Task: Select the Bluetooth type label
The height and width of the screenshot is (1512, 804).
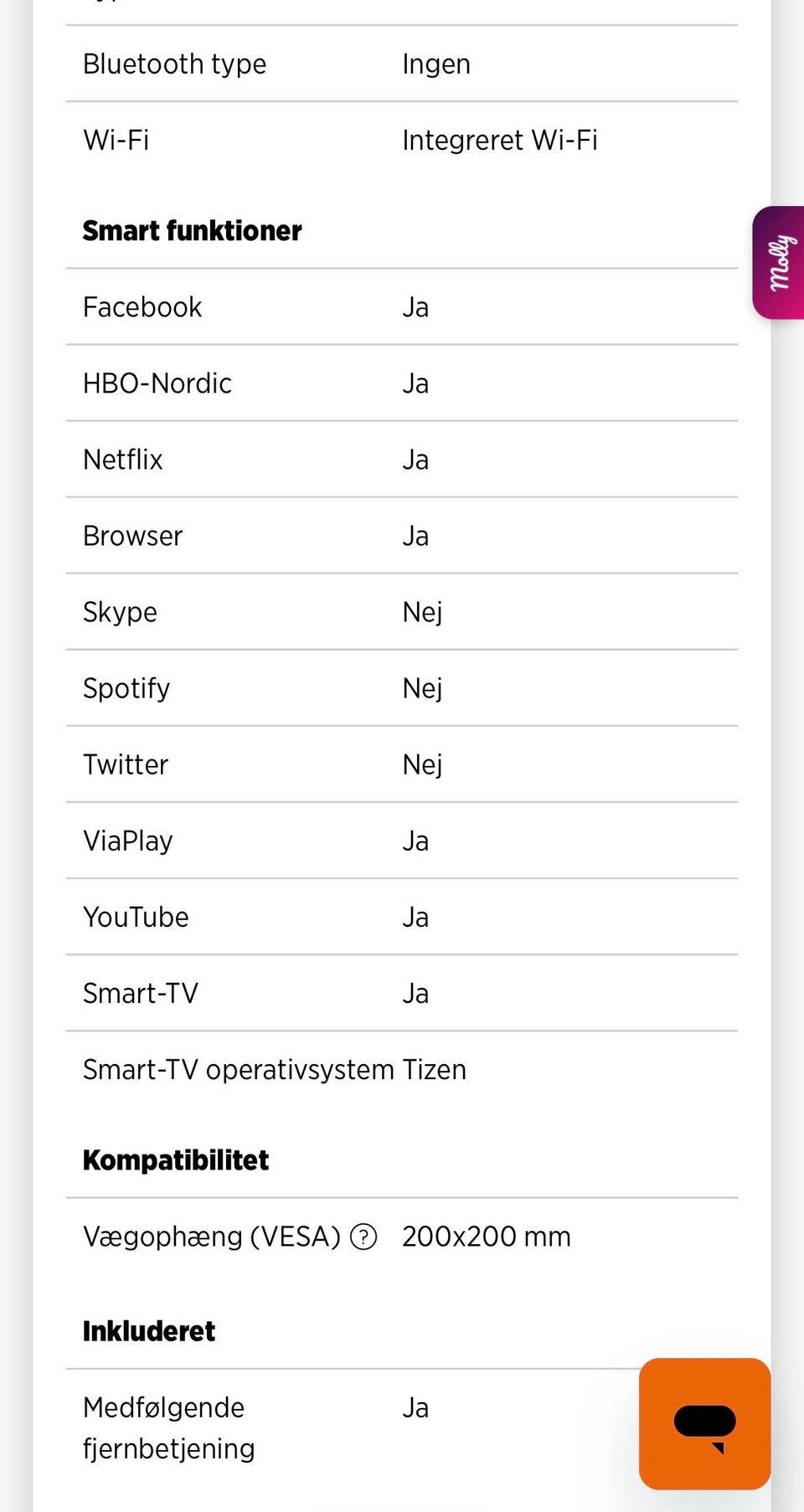Action: coord(174,64)
